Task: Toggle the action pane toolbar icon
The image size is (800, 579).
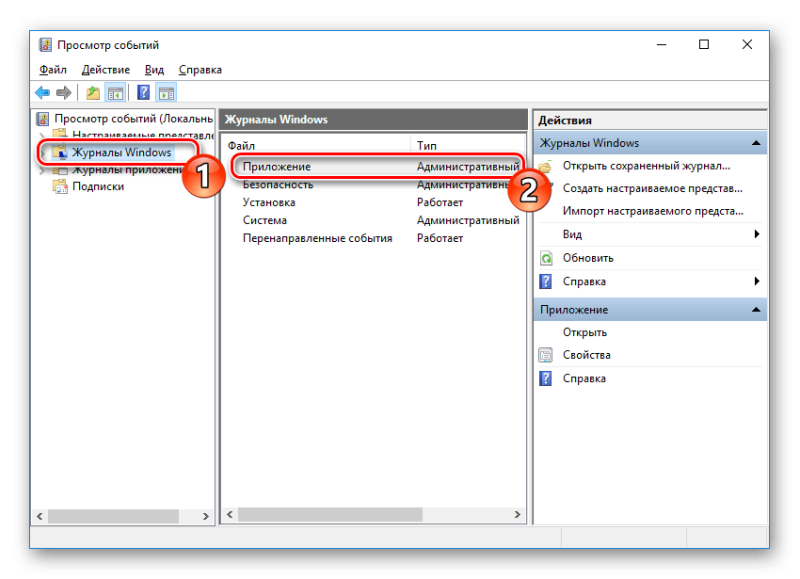Action: tap(166, 93)
